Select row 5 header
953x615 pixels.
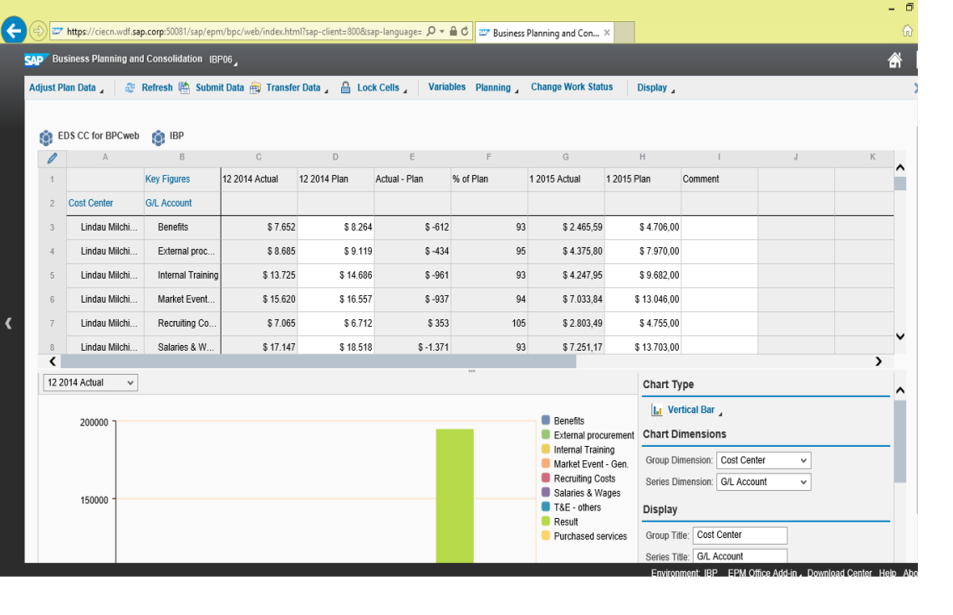click(x=52, y=275)
